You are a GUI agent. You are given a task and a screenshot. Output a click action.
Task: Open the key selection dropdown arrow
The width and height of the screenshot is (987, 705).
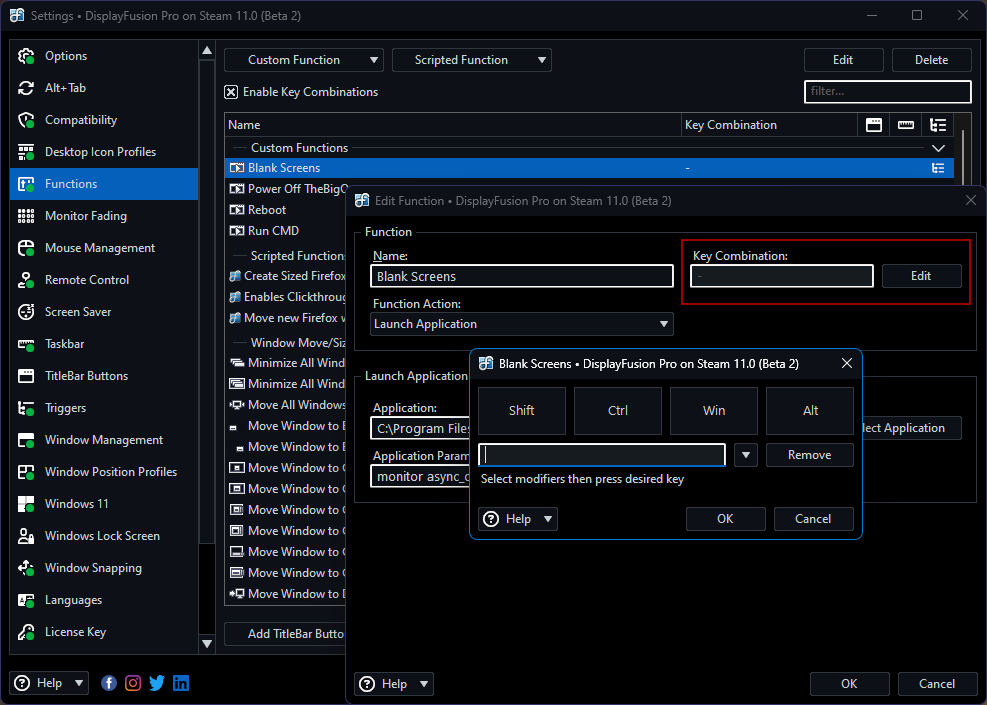pyautogui.click(x=745, y=455)
